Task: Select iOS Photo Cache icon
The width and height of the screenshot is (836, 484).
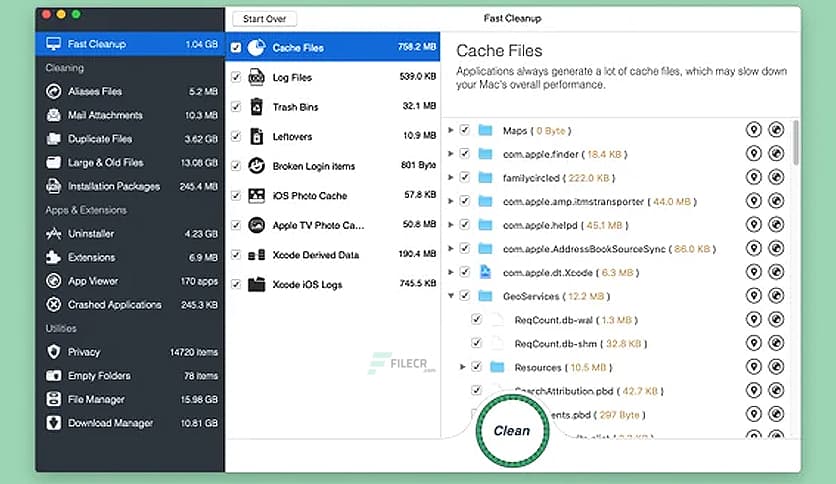Action: click(256, 196)
